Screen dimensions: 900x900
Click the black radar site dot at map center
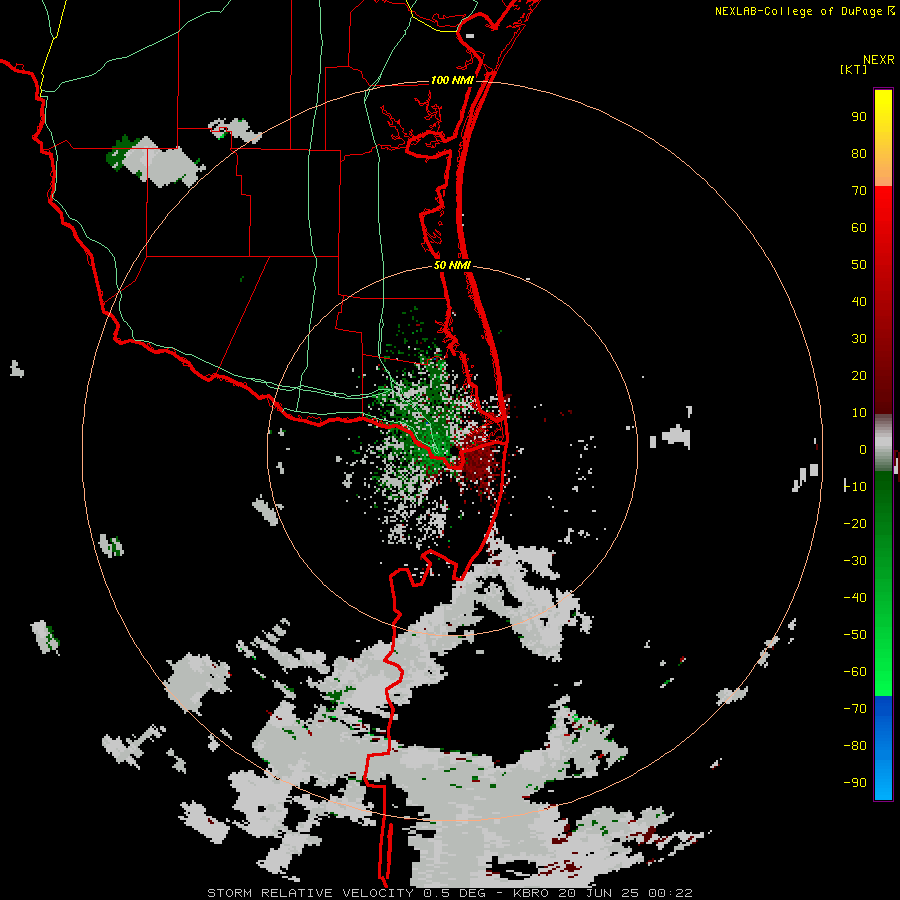454,452
